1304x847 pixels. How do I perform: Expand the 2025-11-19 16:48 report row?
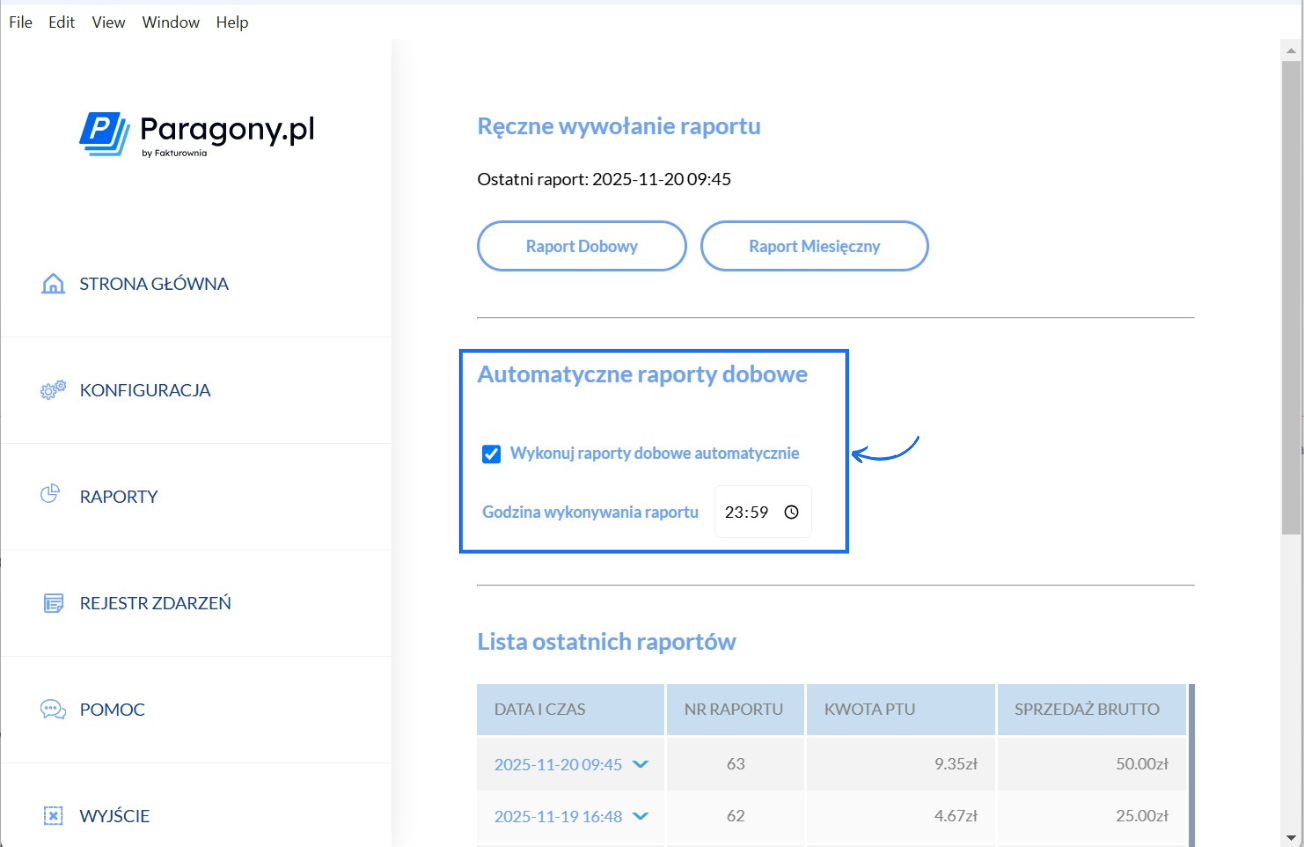(x=641, y=816)
